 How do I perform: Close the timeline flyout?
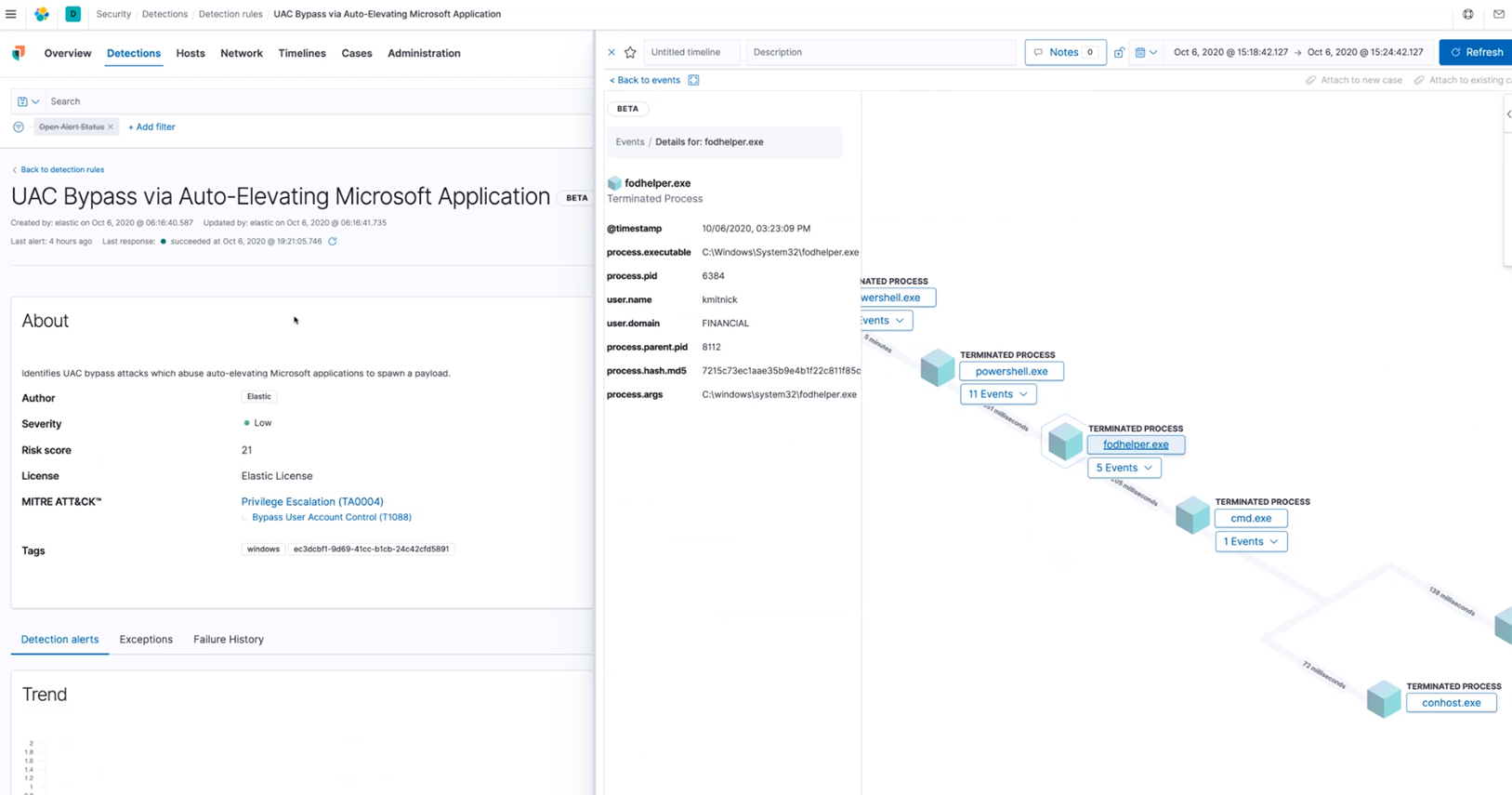coord(611,52)
